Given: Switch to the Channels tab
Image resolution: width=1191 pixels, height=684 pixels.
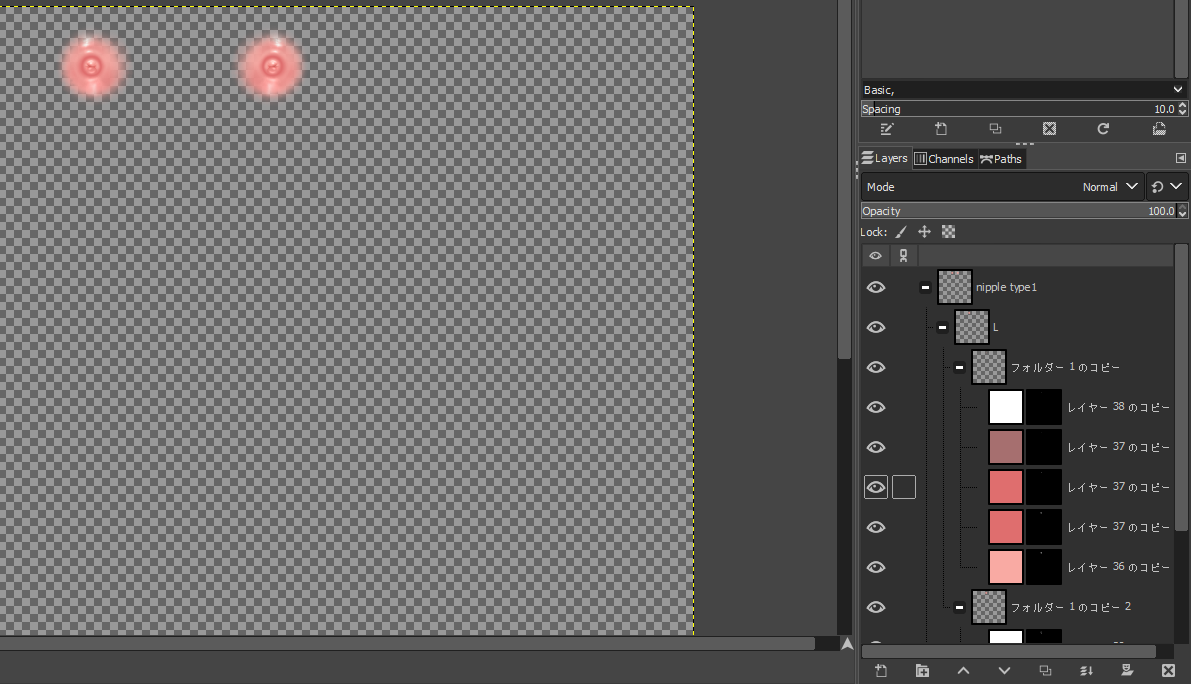Looking at the screenshot, I should pyautogui.click(x=944, y=159).
